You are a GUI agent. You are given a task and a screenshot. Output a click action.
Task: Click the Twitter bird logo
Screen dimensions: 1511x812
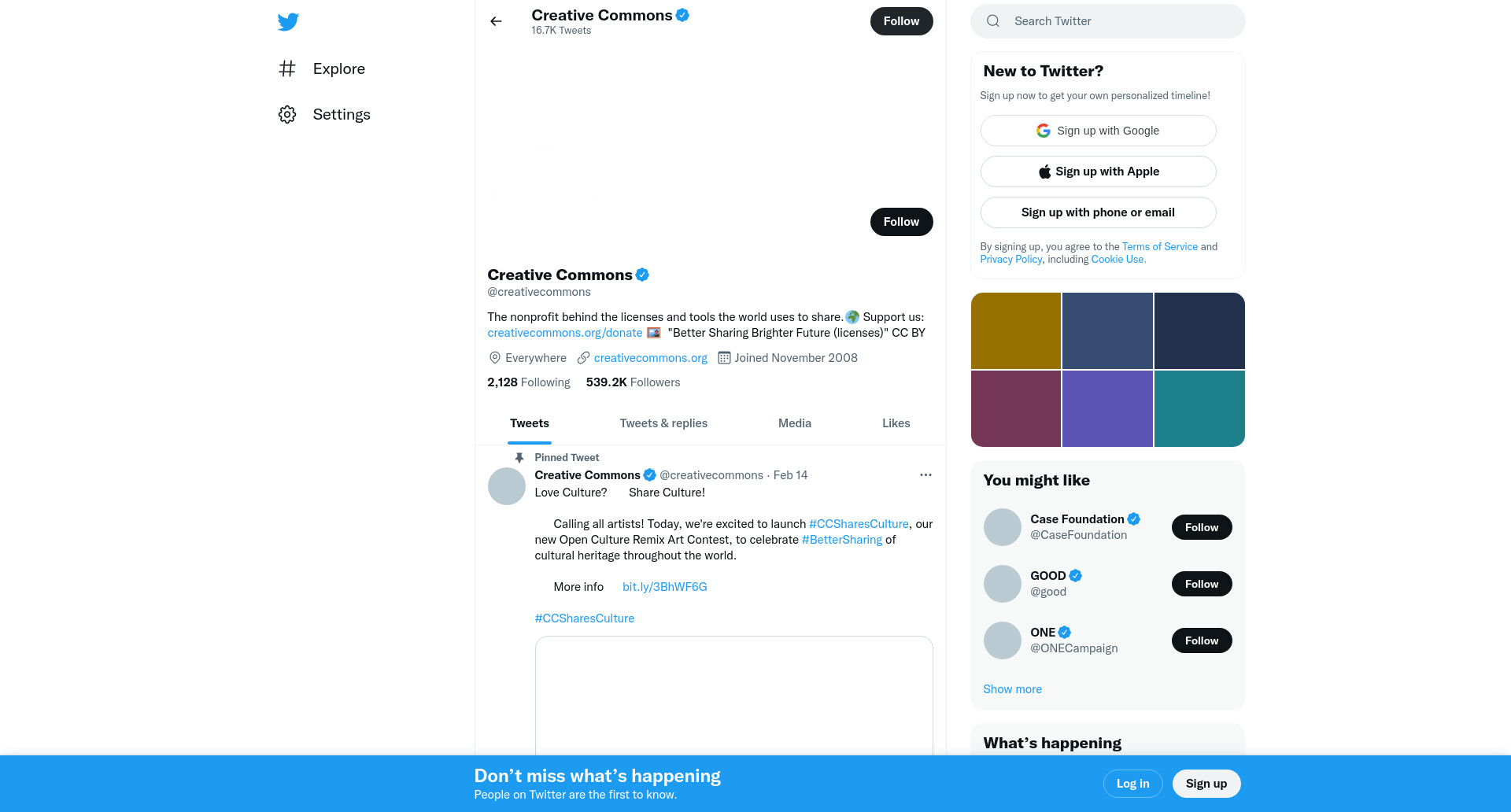click(x=288, y=21)
